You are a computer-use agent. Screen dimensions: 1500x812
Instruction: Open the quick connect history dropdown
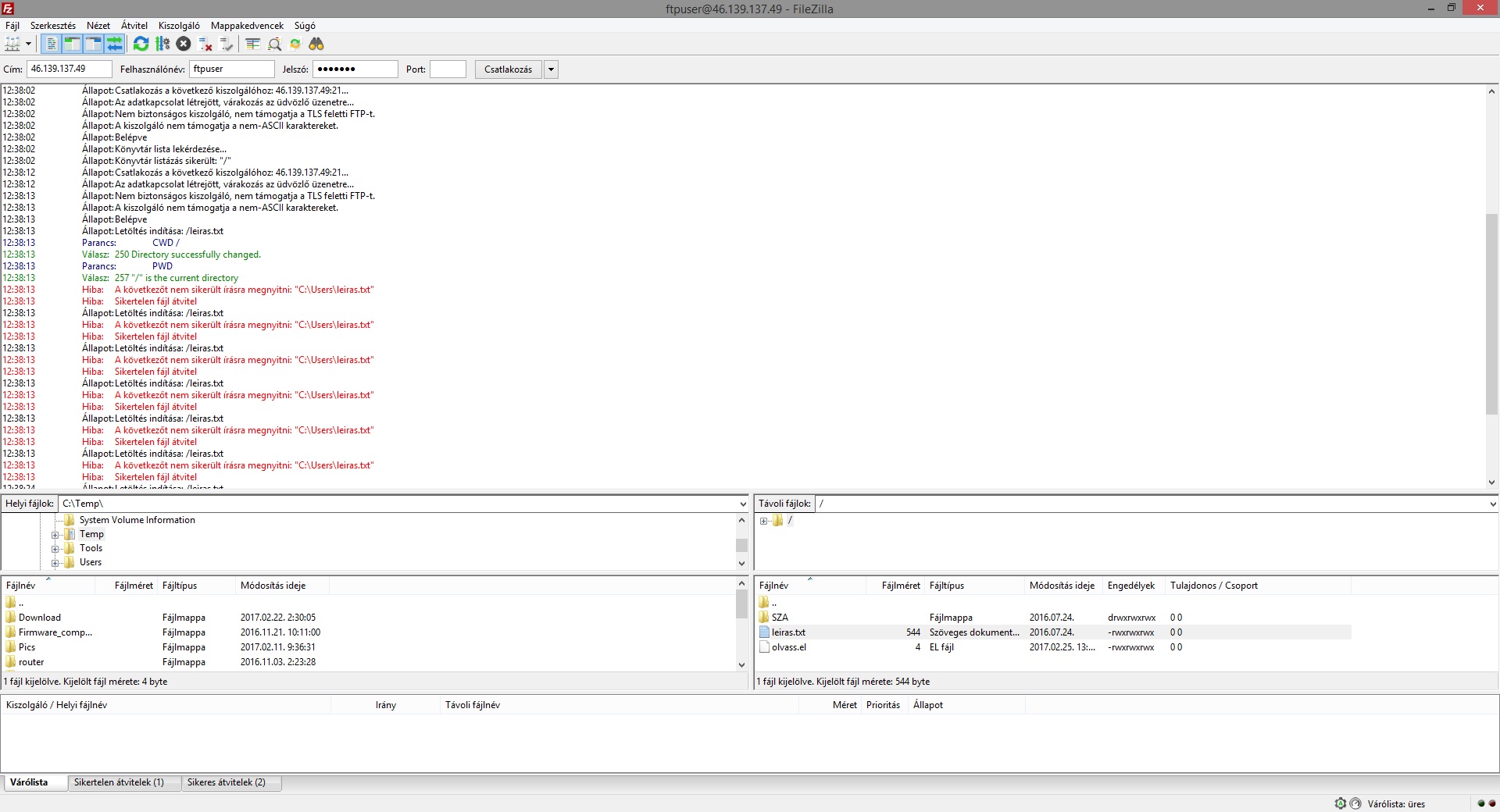[x=551, y=69]
